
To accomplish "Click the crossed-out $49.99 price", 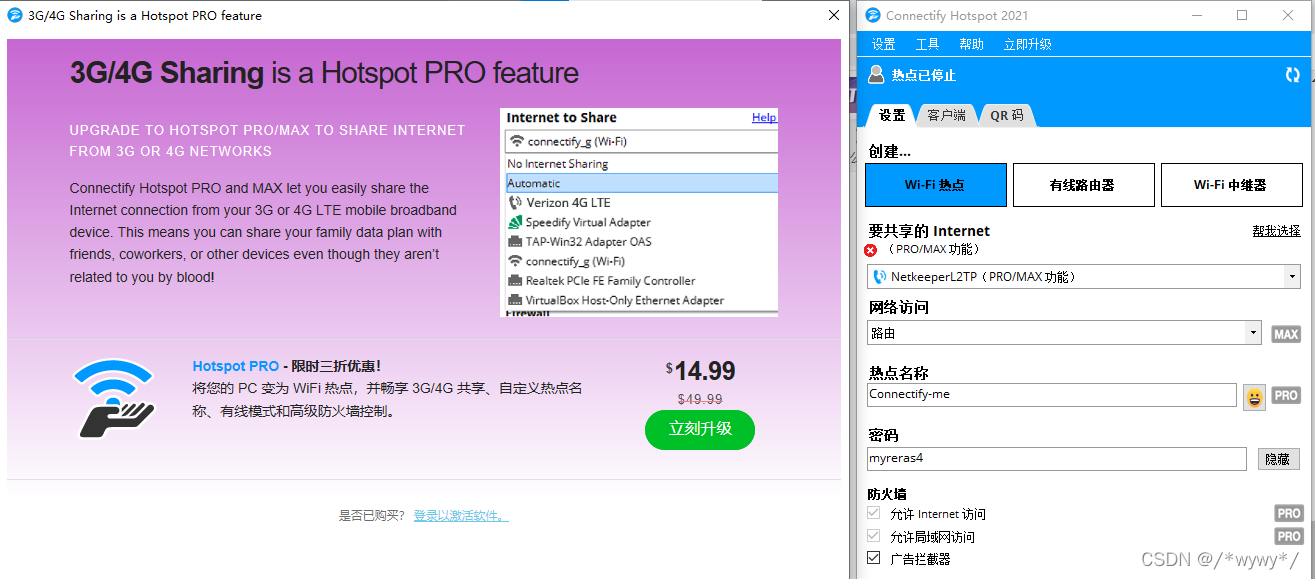I will (x=700, y=399).
